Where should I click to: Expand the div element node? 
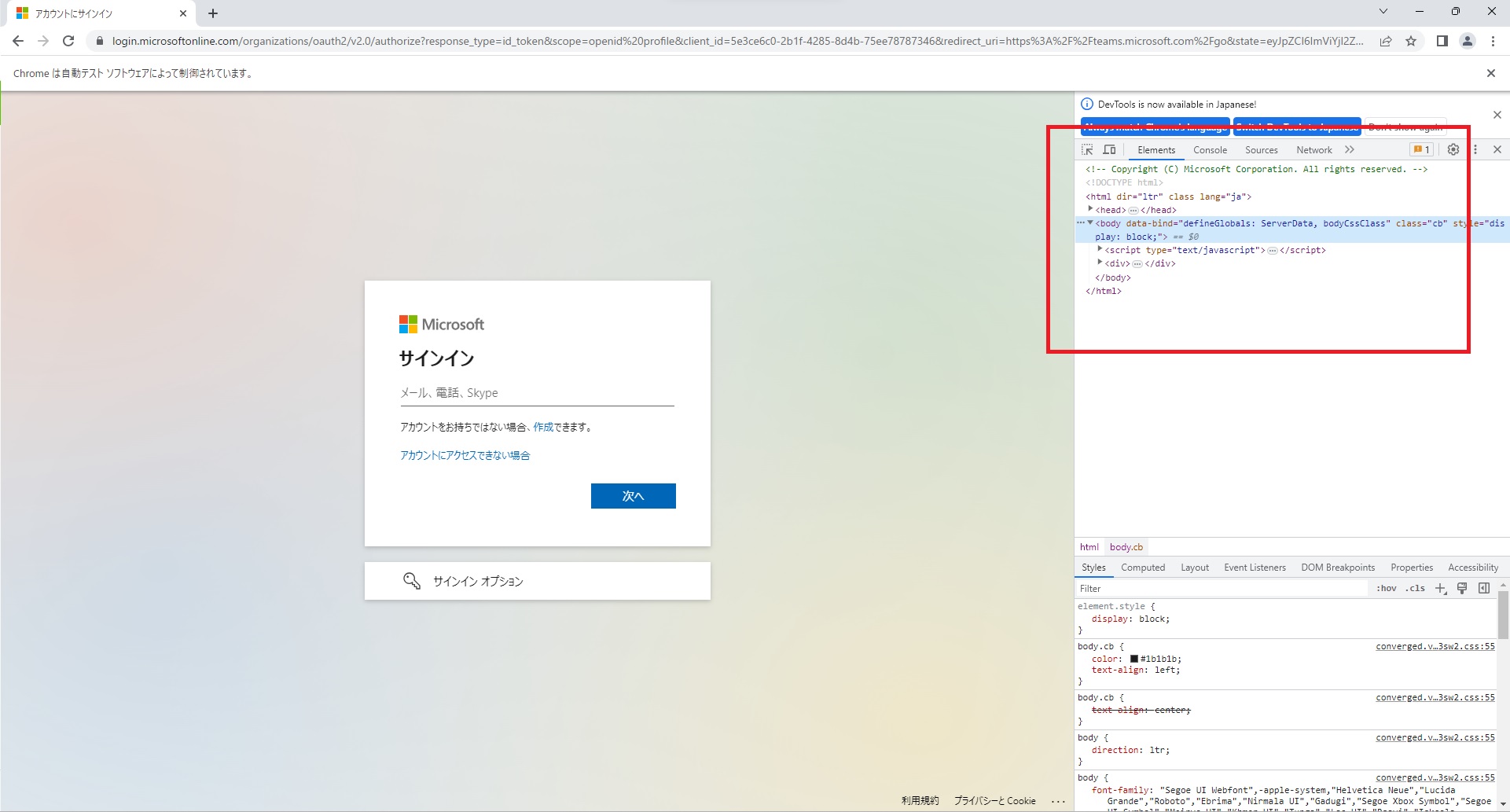(1100, 263)
